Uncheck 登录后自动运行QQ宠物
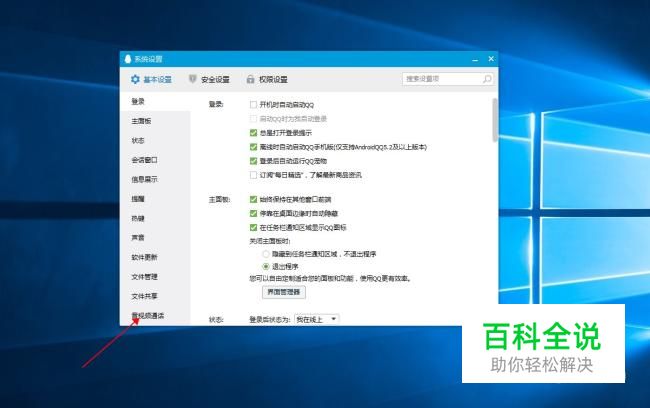650x408 pixels. 253,161
